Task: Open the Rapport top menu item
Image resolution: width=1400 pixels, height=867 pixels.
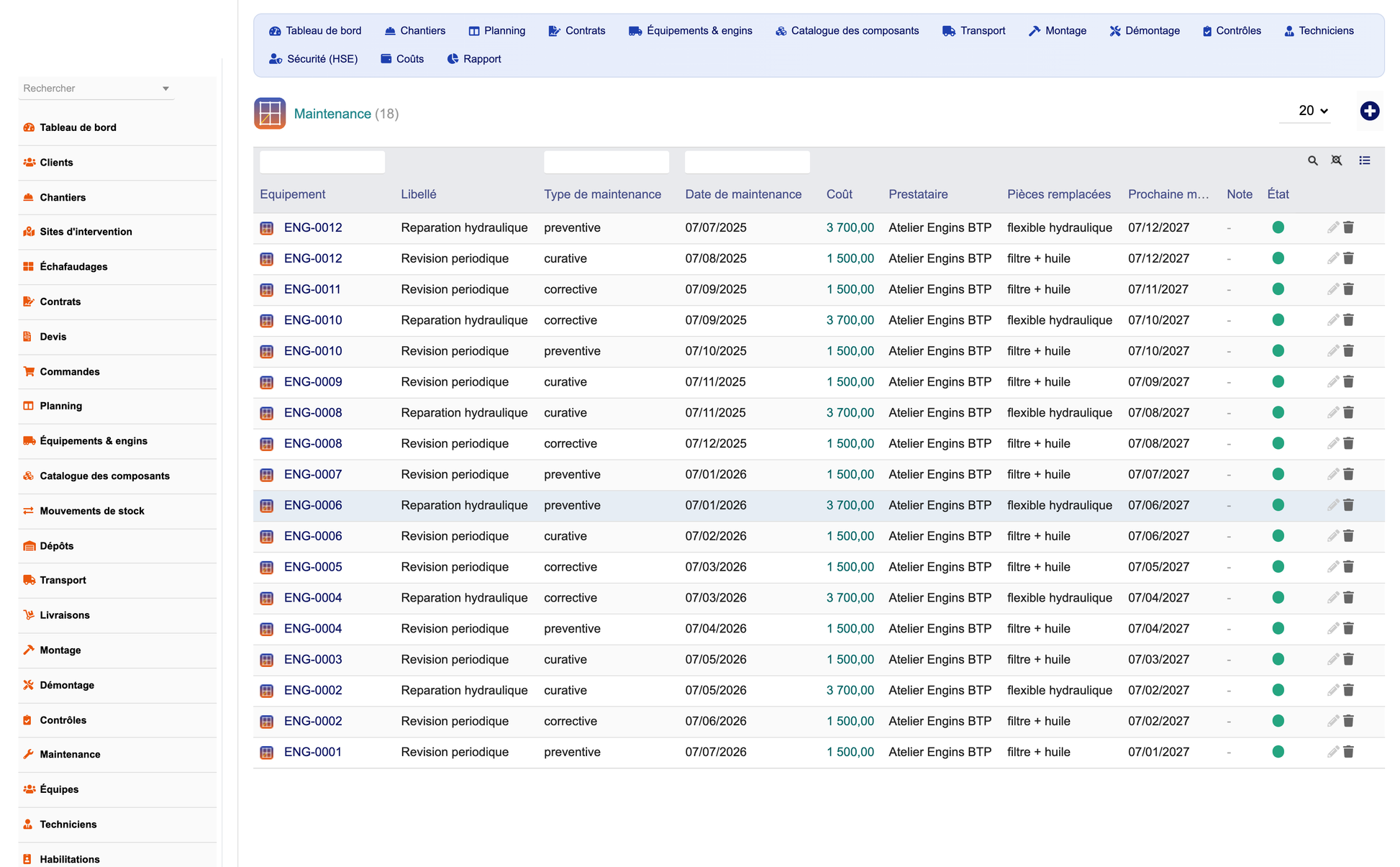Action: (x=474, y=59)
